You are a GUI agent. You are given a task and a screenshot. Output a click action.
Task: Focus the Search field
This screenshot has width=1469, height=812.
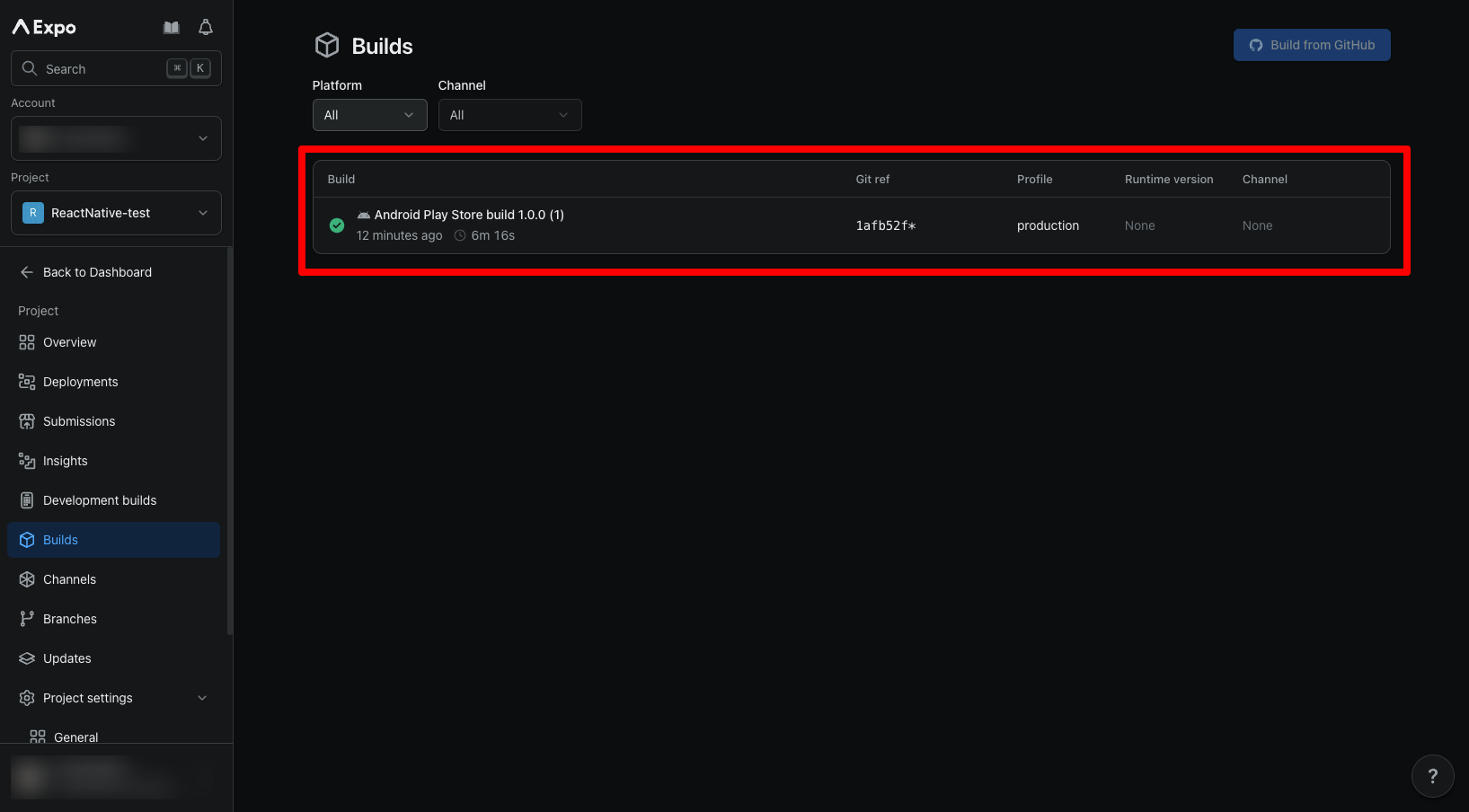click(116, 68)
